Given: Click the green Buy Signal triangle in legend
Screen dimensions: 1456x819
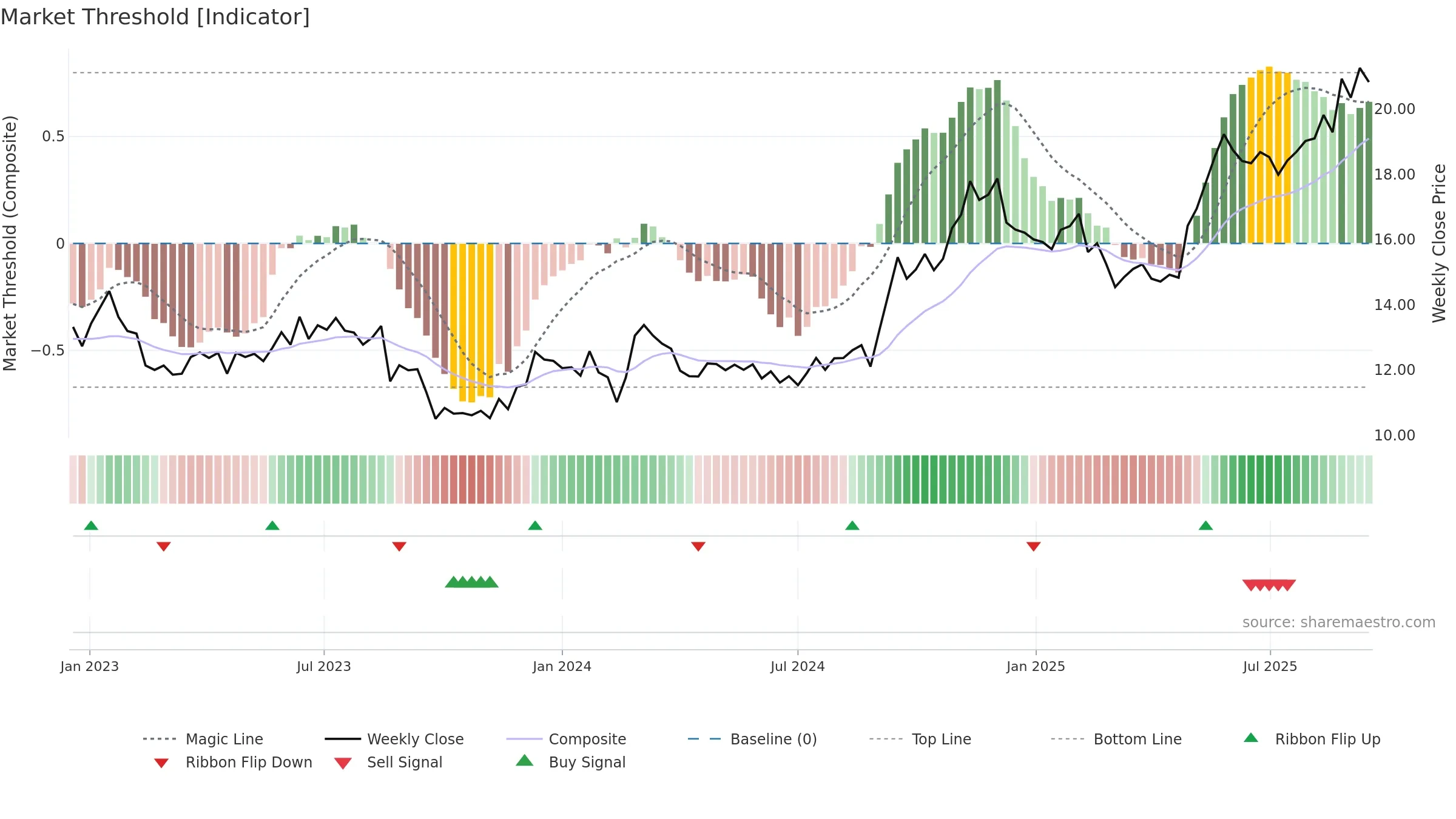Looking at the screenshot, I should (525, 761).
